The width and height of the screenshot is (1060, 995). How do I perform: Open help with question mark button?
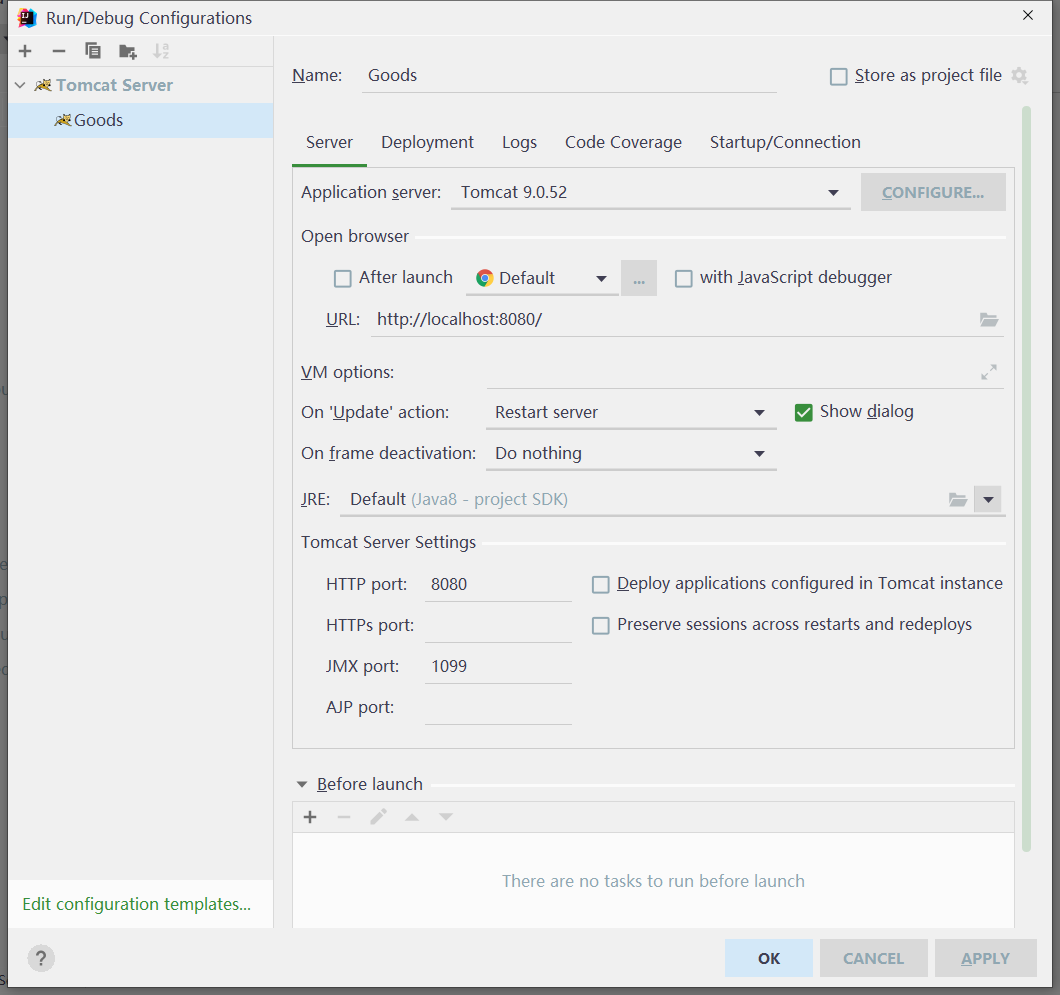[41, 958]
